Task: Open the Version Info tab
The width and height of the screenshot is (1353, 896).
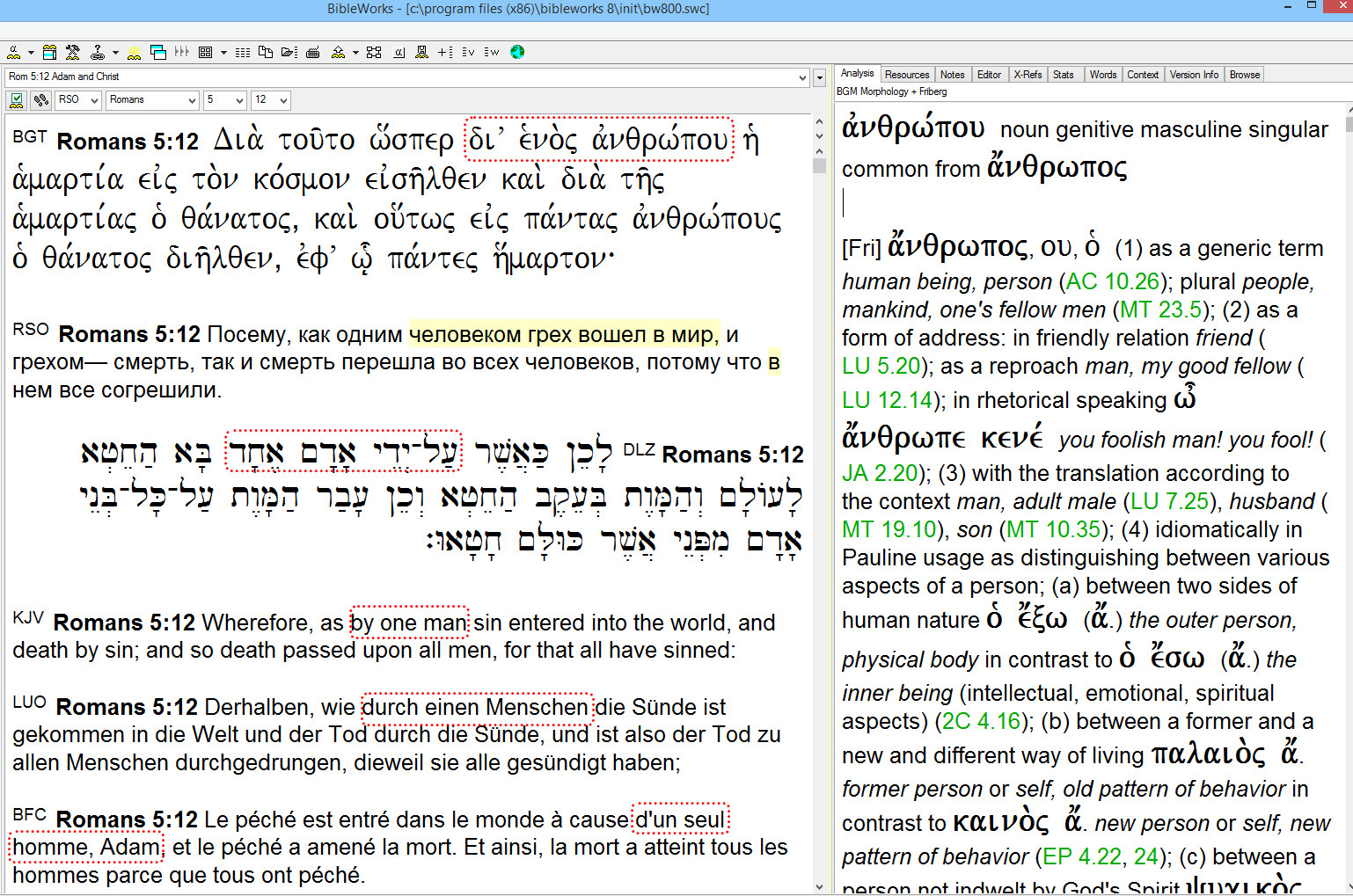Action: (1194, 75)
